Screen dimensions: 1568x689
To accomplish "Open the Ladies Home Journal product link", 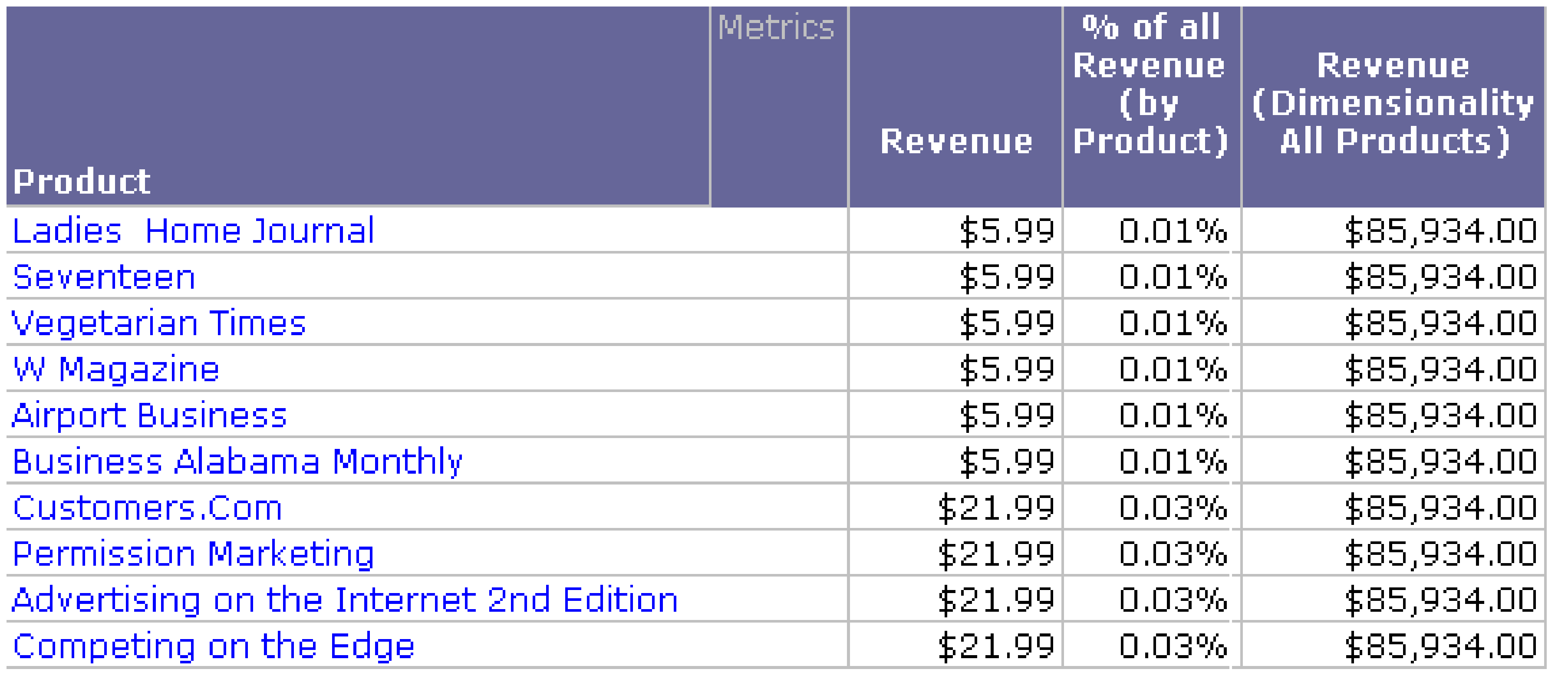I will click(x=193, y=231).
